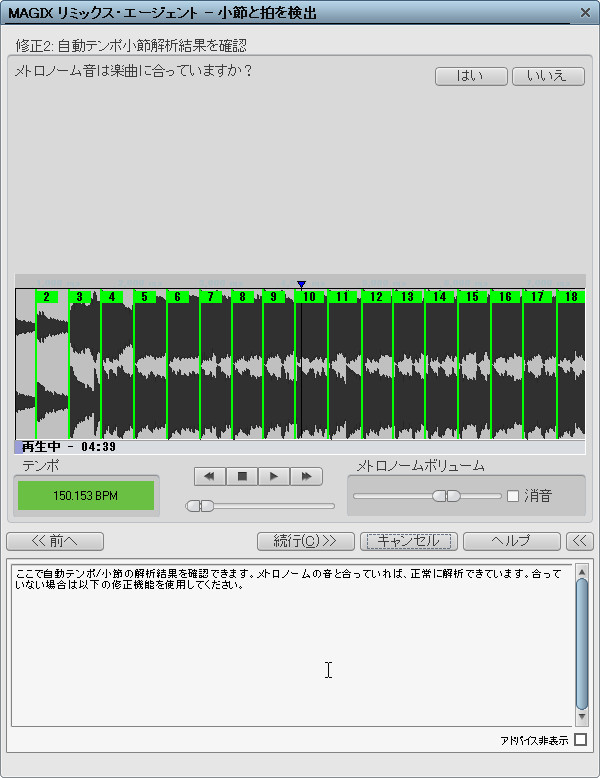Continue with the 続行(C)>> button
The width and height of the screenshot is (600, 778).
click(306, 541)
